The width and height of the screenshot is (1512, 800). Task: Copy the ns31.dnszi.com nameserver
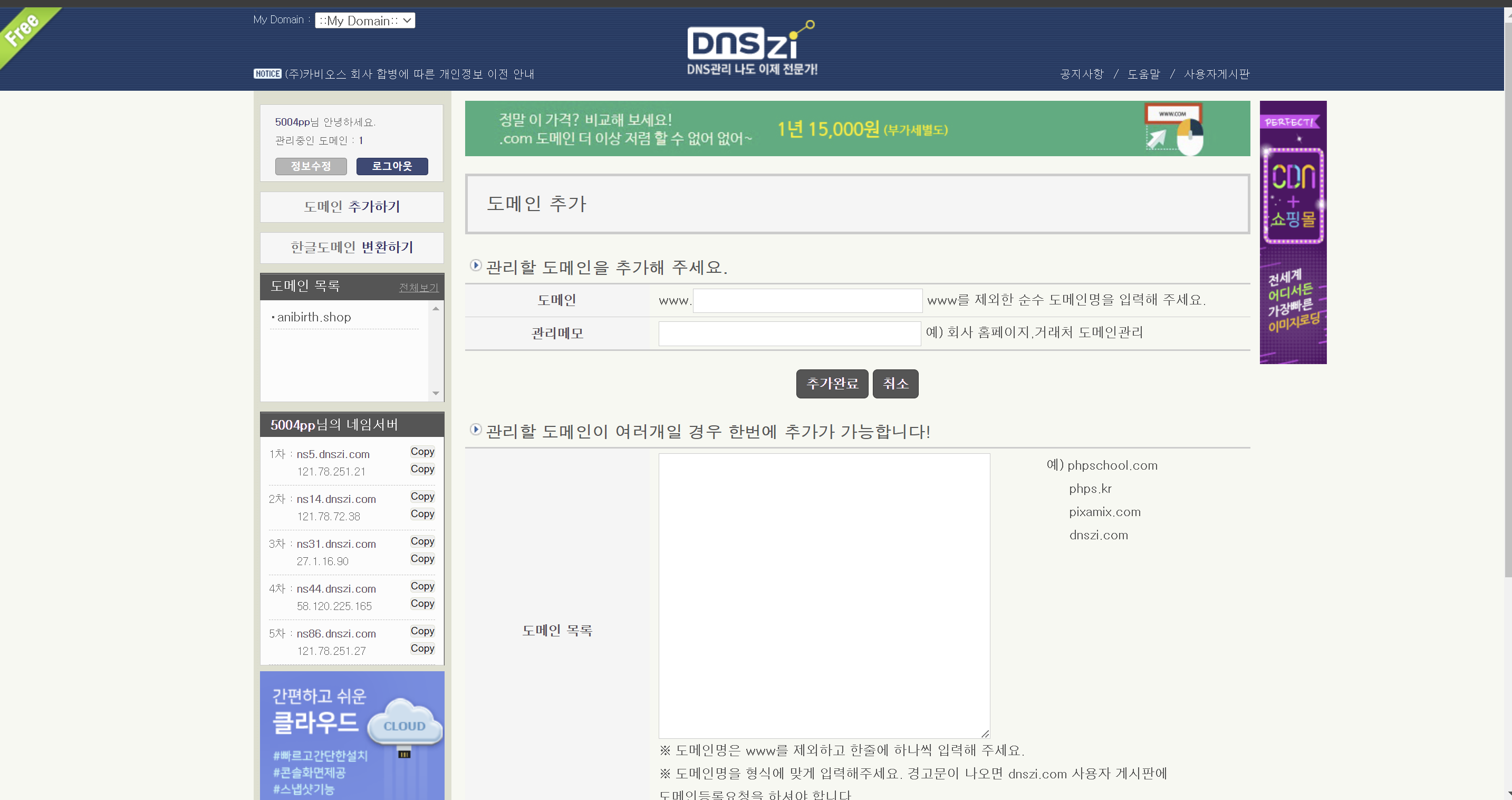422,541
